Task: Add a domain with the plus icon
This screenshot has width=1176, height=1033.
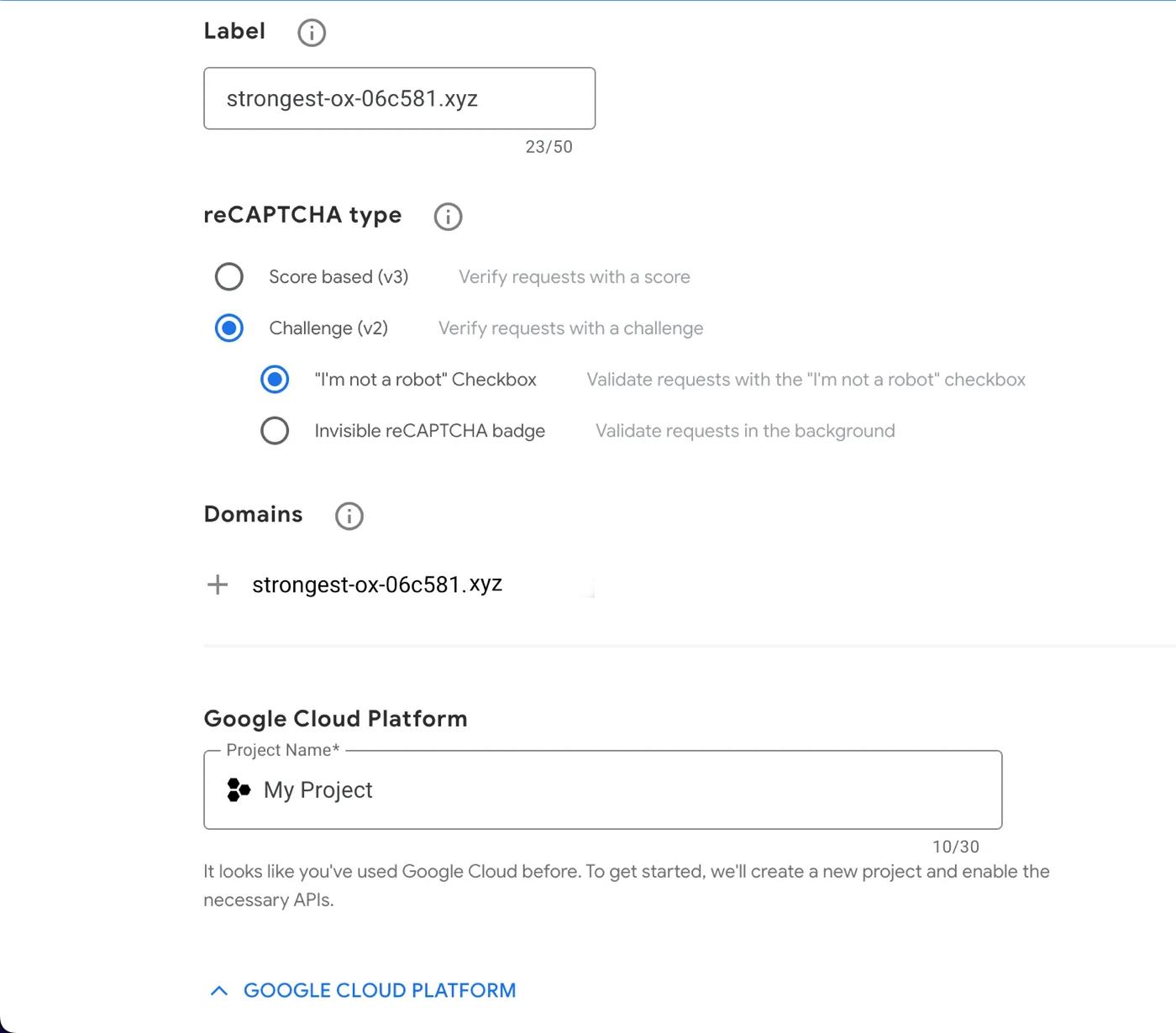Action: pos(218,585)
